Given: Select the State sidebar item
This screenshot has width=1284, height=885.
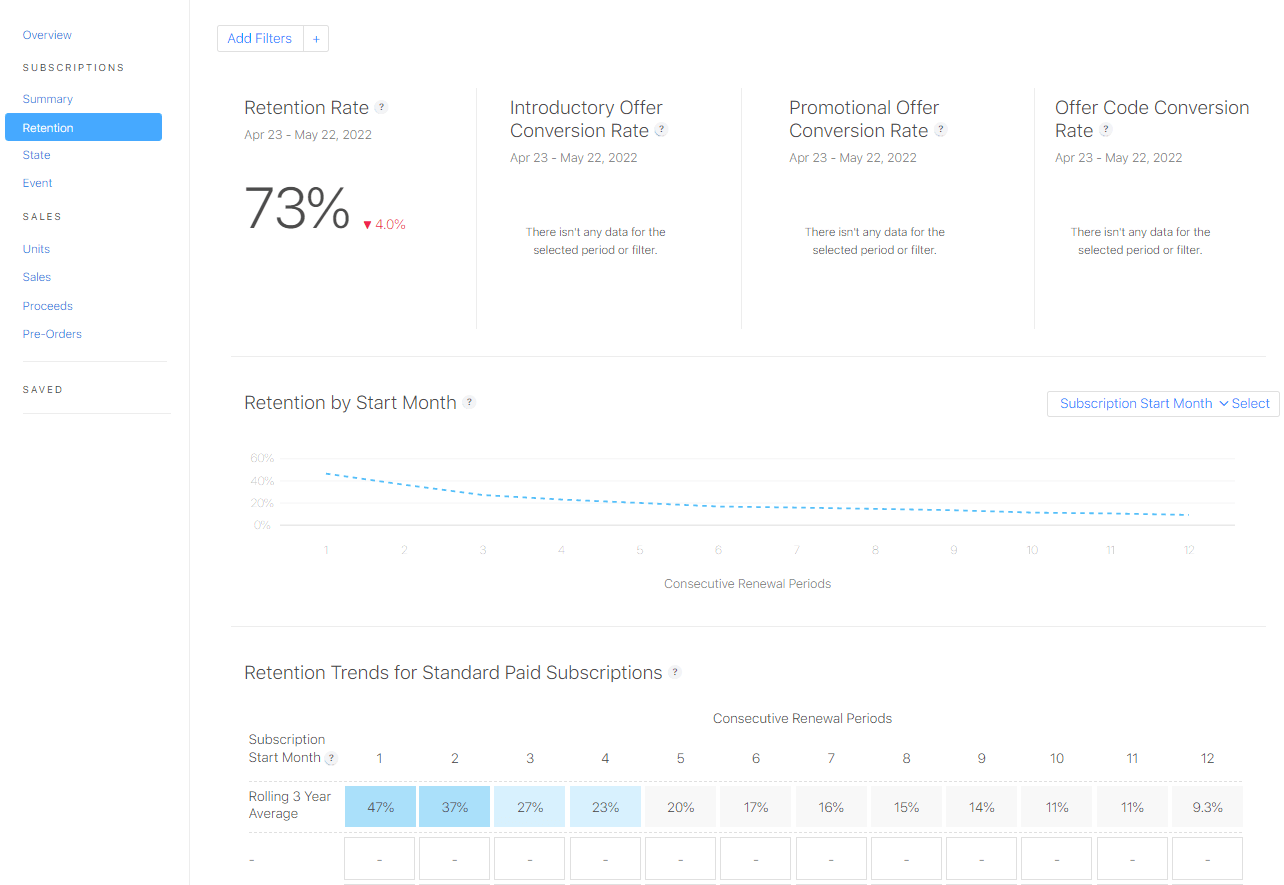Looking at the screenshot, I should (36, 155).
